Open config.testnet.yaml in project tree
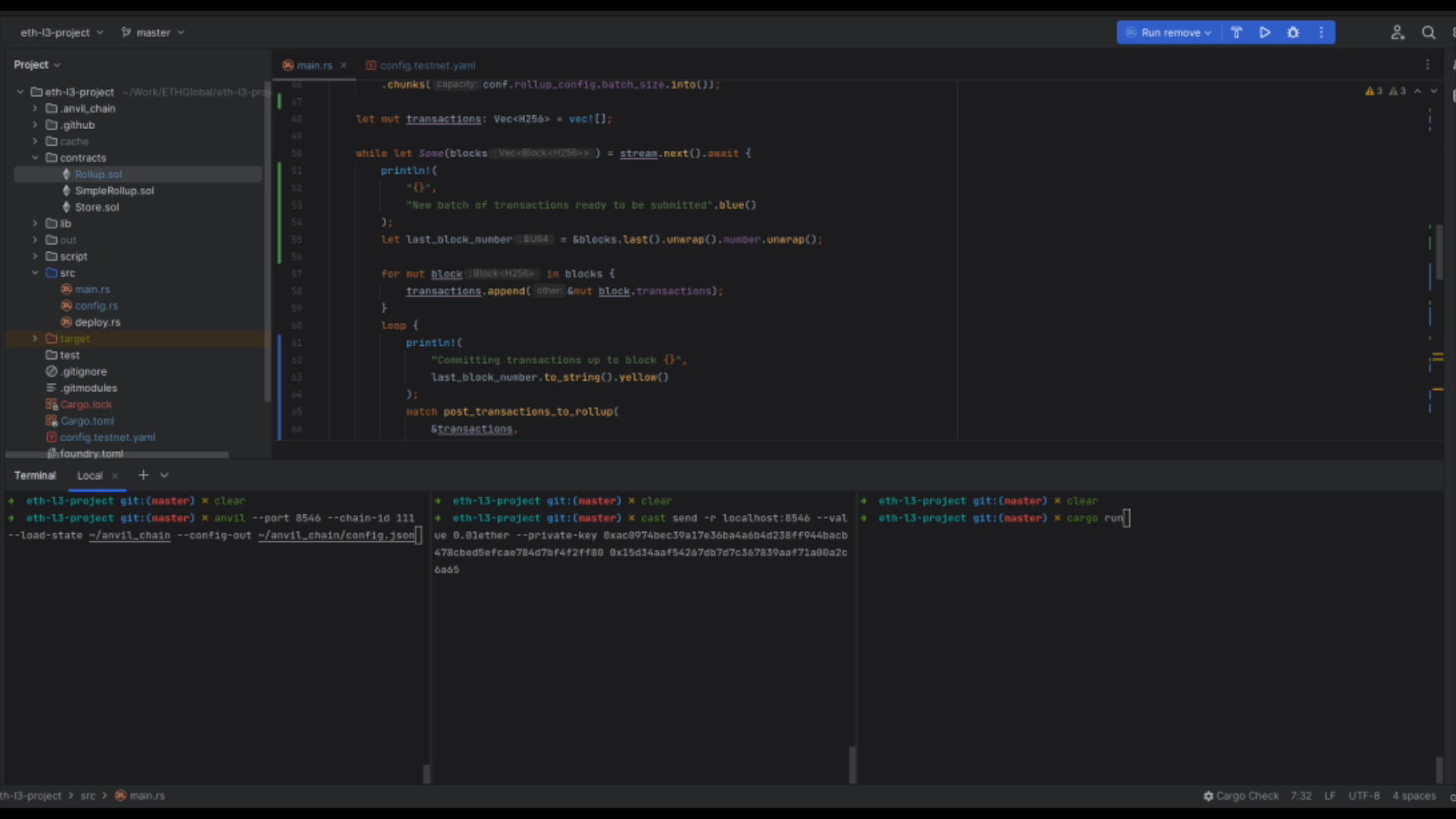The width and height of the screenshot is (1456, 819). pos(107,438)
